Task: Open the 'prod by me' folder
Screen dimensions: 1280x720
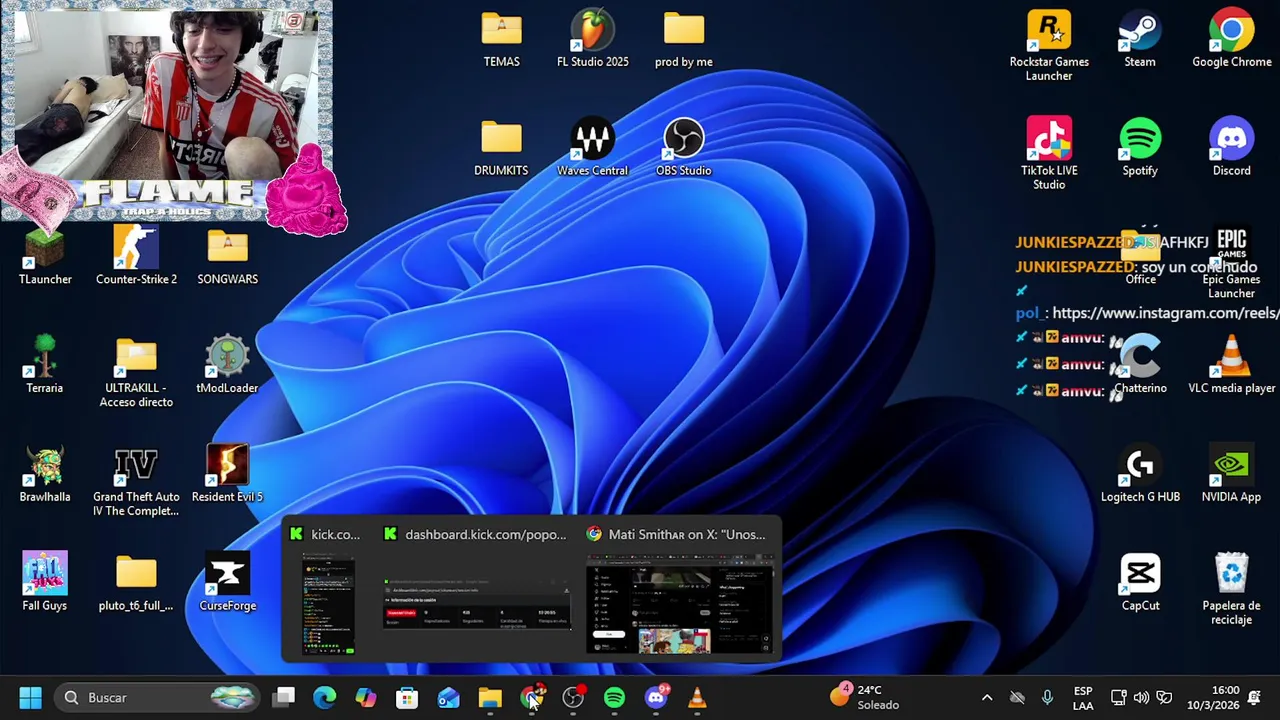Action: (x=683, y=40)
